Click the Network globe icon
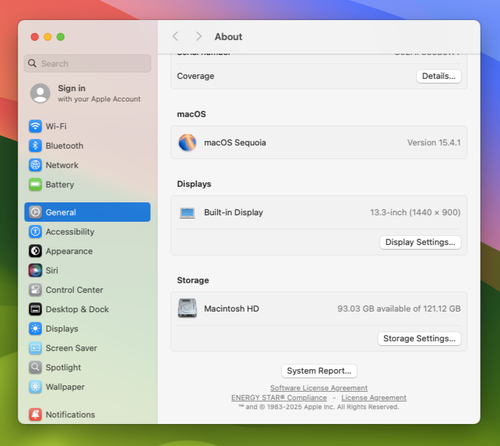 [x=35, y=165]
